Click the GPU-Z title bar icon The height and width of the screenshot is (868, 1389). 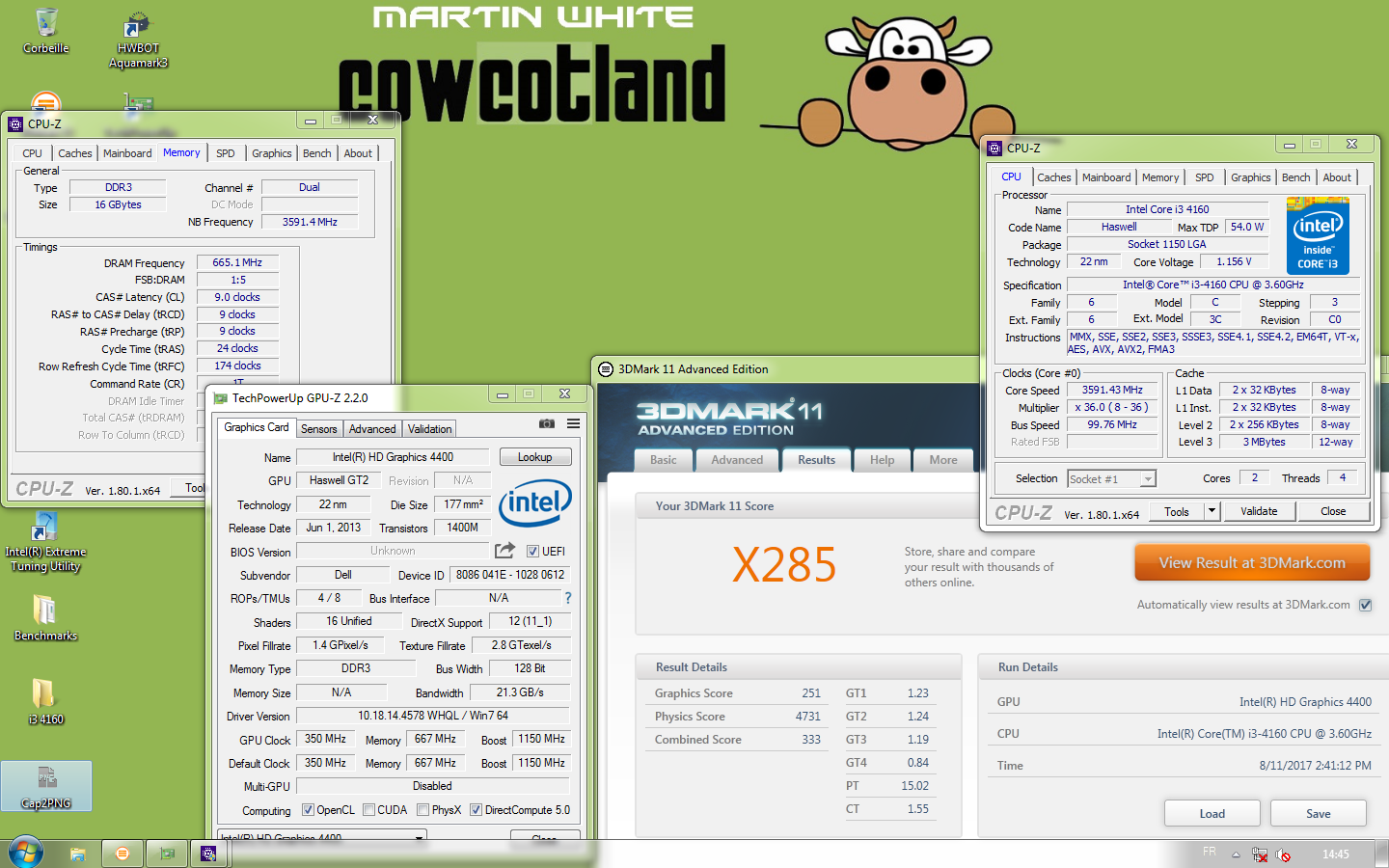[x=221, y=397]
